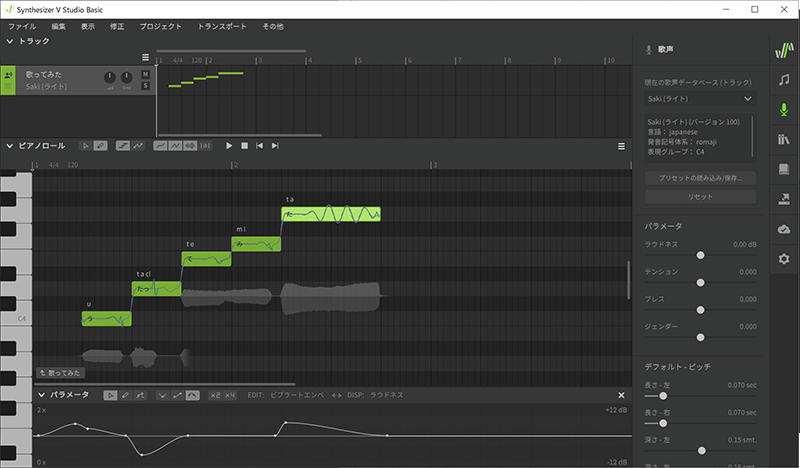This screenshot has height=468, width=800.
Task: Click the 長さ - 左 slider handle
Action: tap(663, 396)
